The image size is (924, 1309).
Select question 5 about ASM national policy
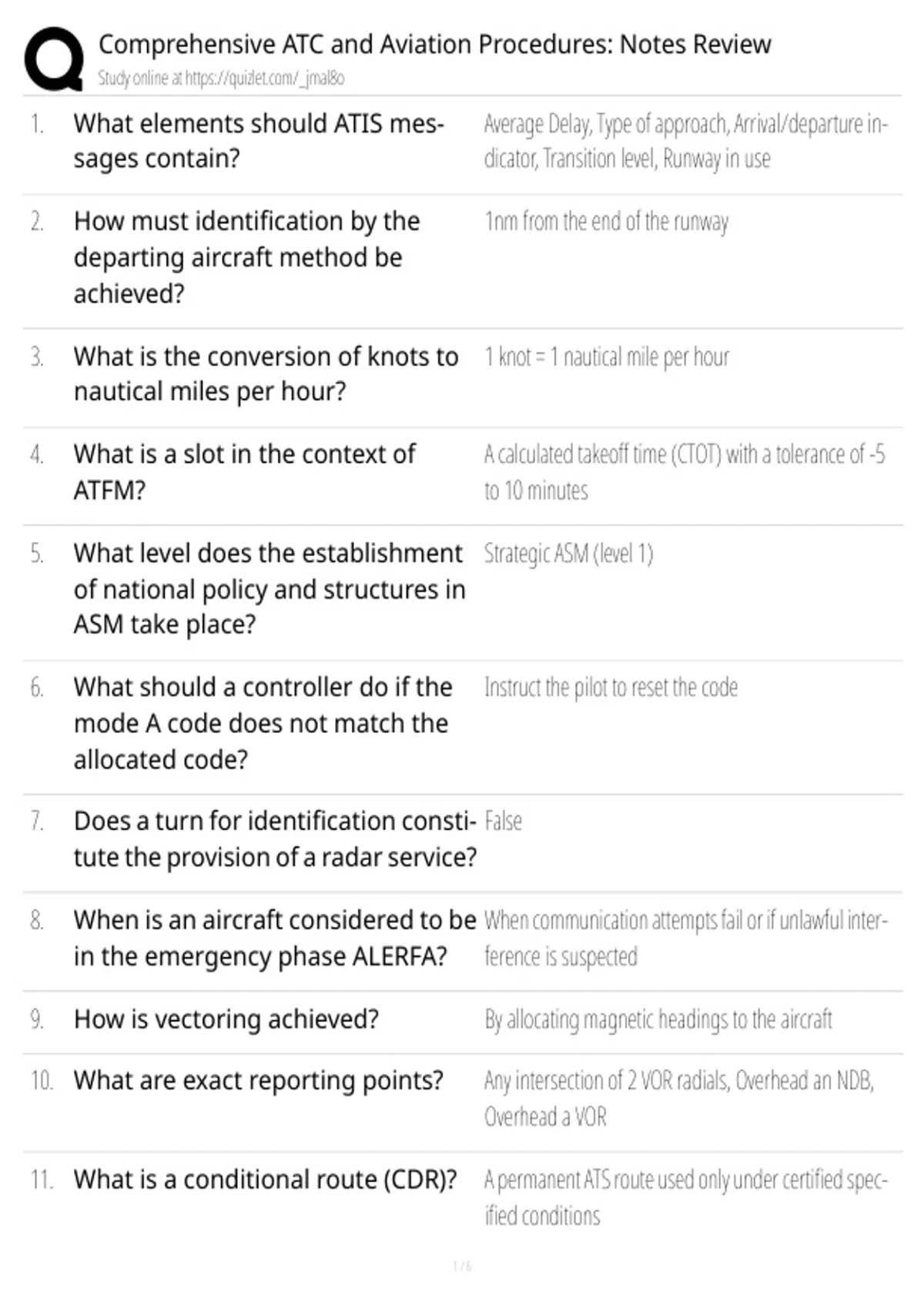pyautogui.click(x=269, y=589)
